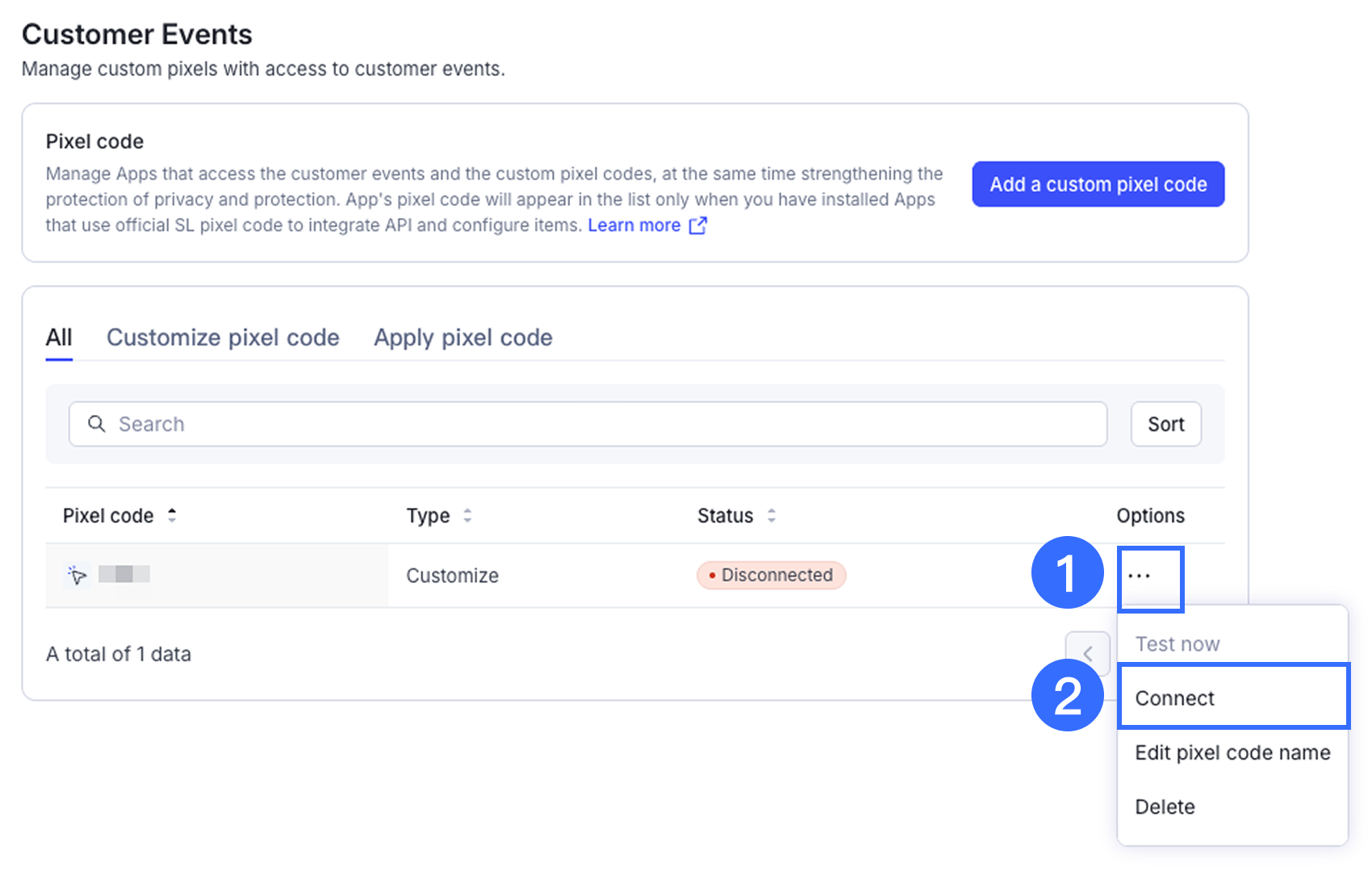Viewport: 1372px width, 888px height.
Task: Select Connect from the options menu
Action: pos(1174,698)
